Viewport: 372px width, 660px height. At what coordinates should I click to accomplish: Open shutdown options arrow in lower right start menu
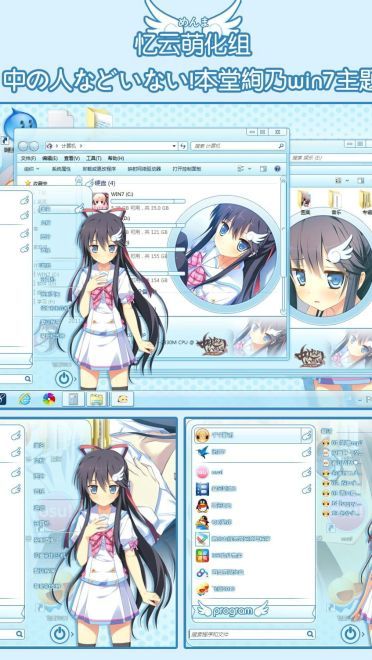[x=362, y=634]
